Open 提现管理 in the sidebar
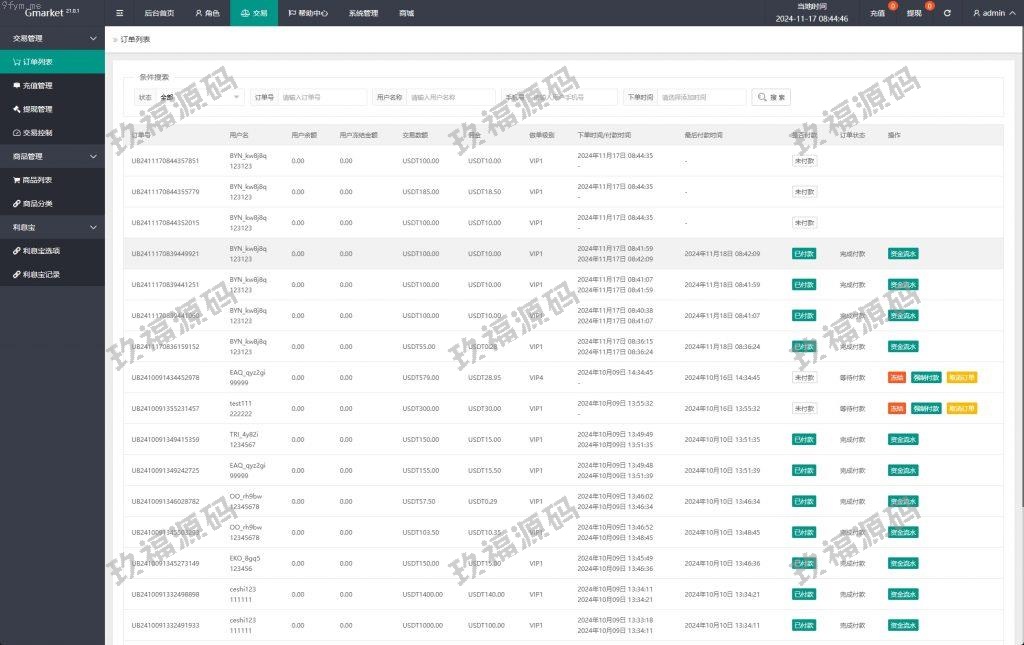 point(37,109)
